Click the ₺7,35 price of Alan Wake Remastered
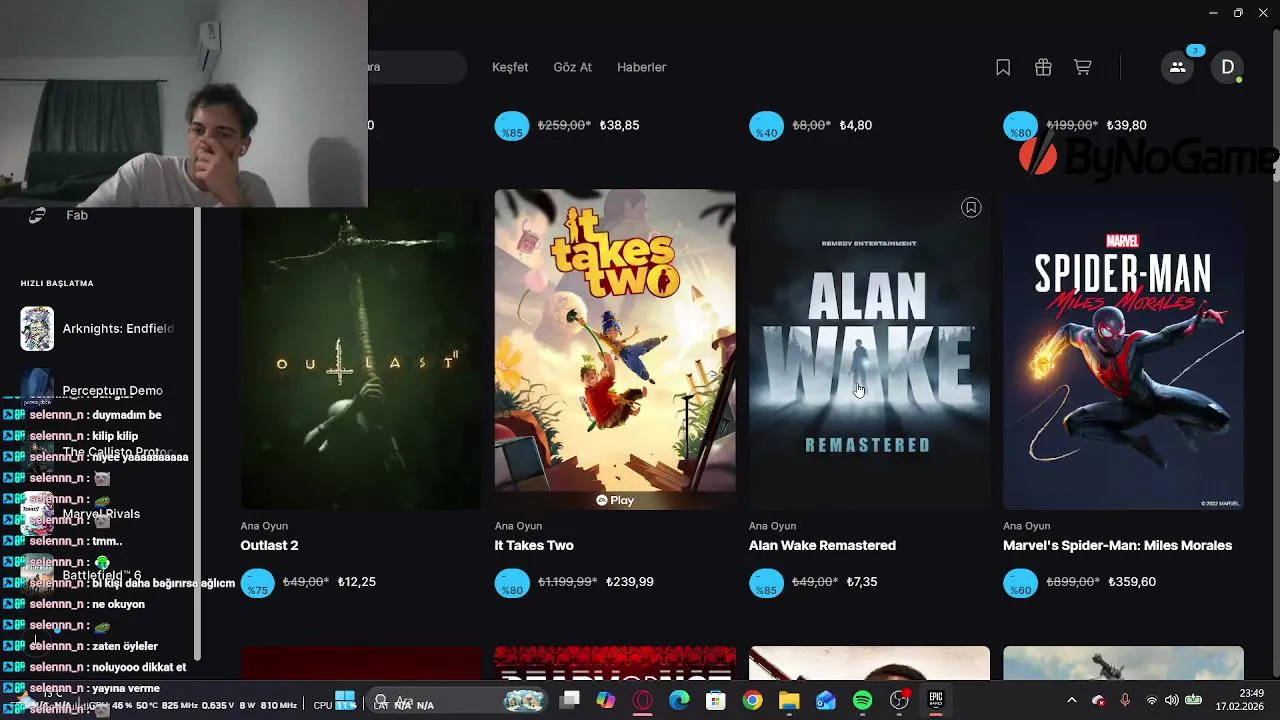This screenshot has width=1280, height=720. click(x=862, y=582)
